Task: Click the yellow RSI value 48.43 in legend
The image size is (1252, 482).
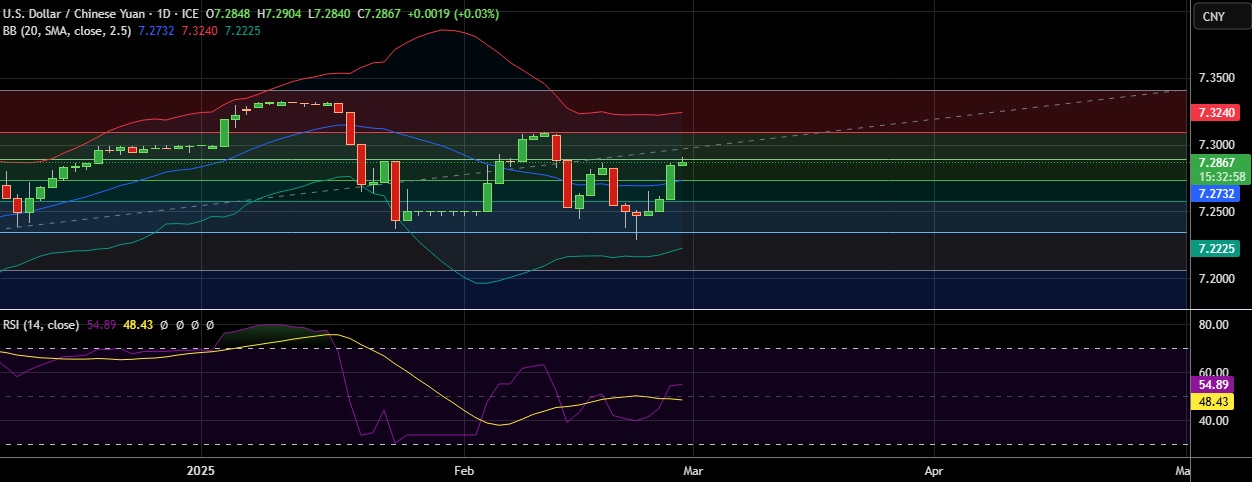Action: [138, 325]
